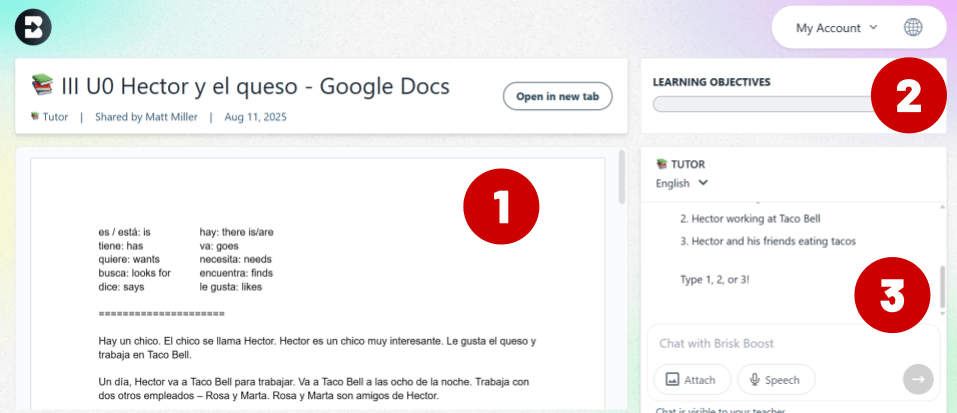This screenshot has height=413, width=957.
Task: Click the Brisk Boost logo icon
Action: pos(33,28)
